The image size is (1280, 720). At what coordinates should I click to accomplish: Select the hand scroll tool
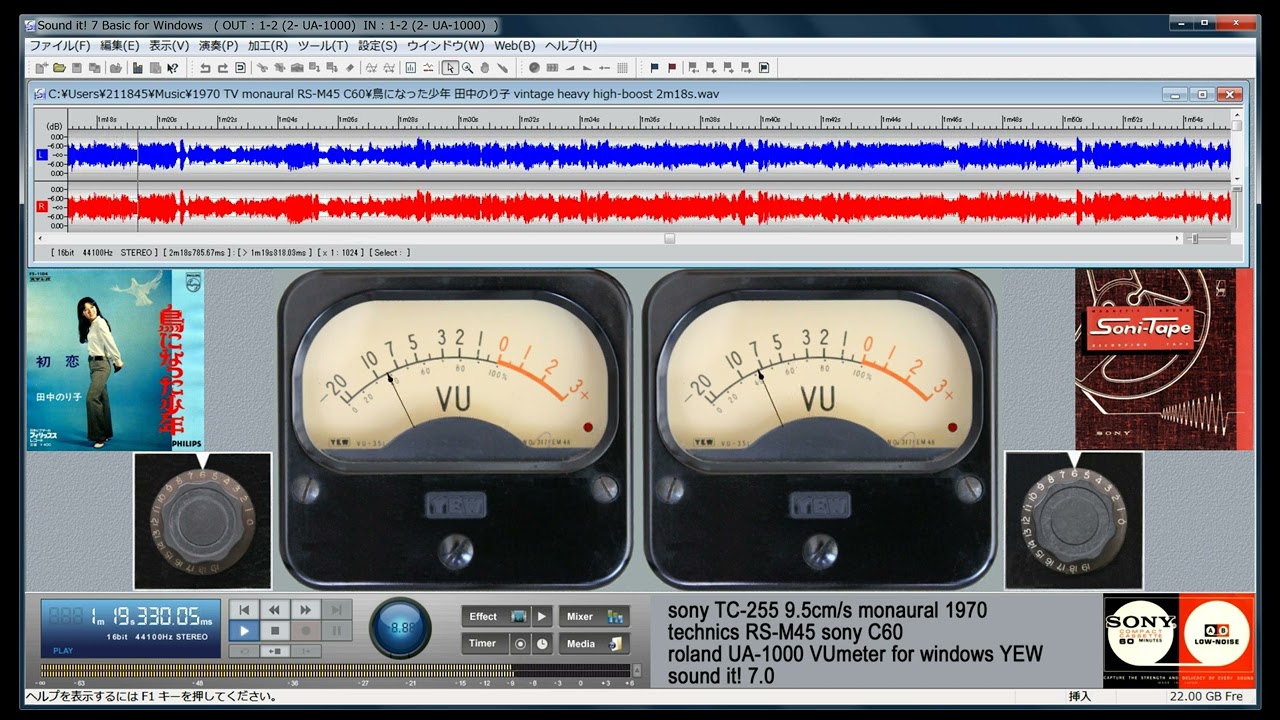pos(484,68)
